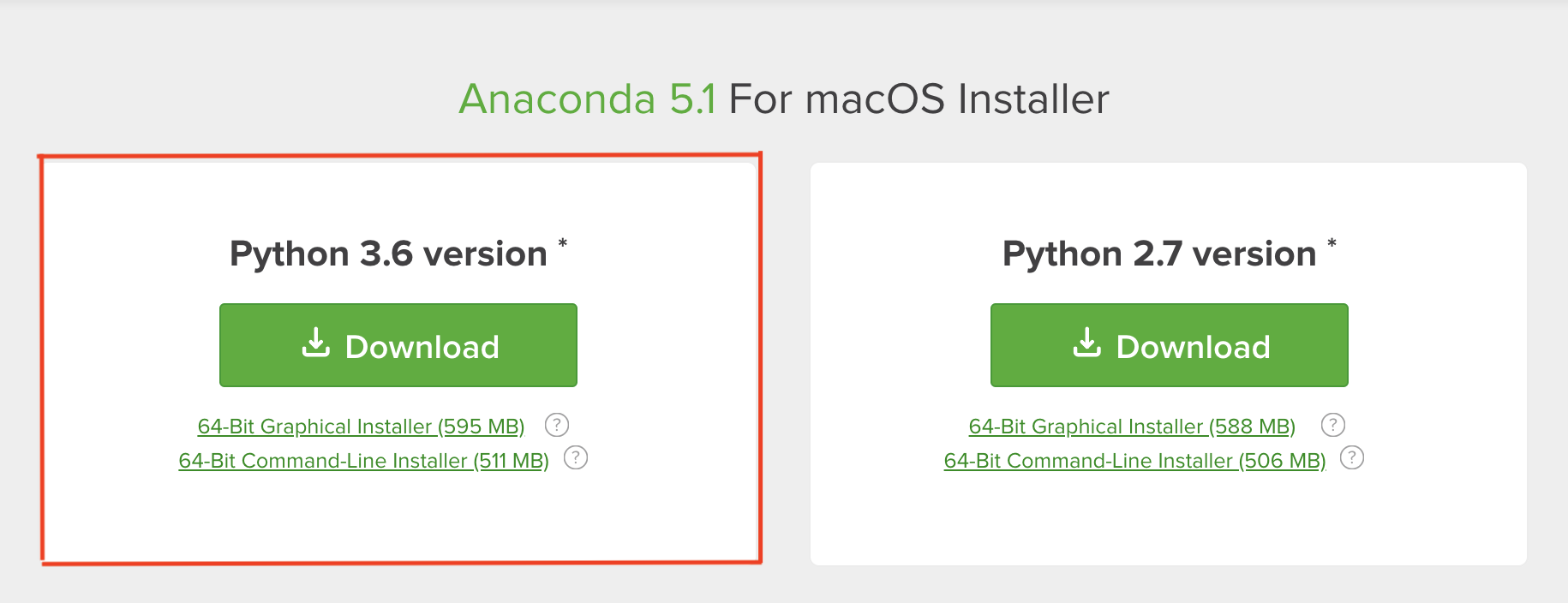Click the asterisk after Python 2.7 version

[1332, 244]
